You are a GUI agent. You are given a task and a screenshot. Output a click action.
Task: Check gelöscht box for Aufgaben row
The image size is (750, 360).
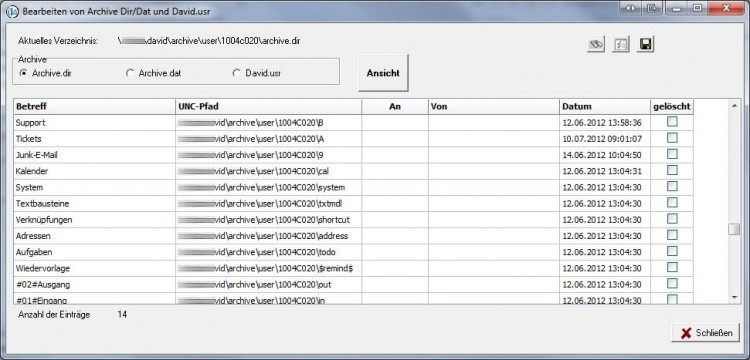(x=672, y=251)
